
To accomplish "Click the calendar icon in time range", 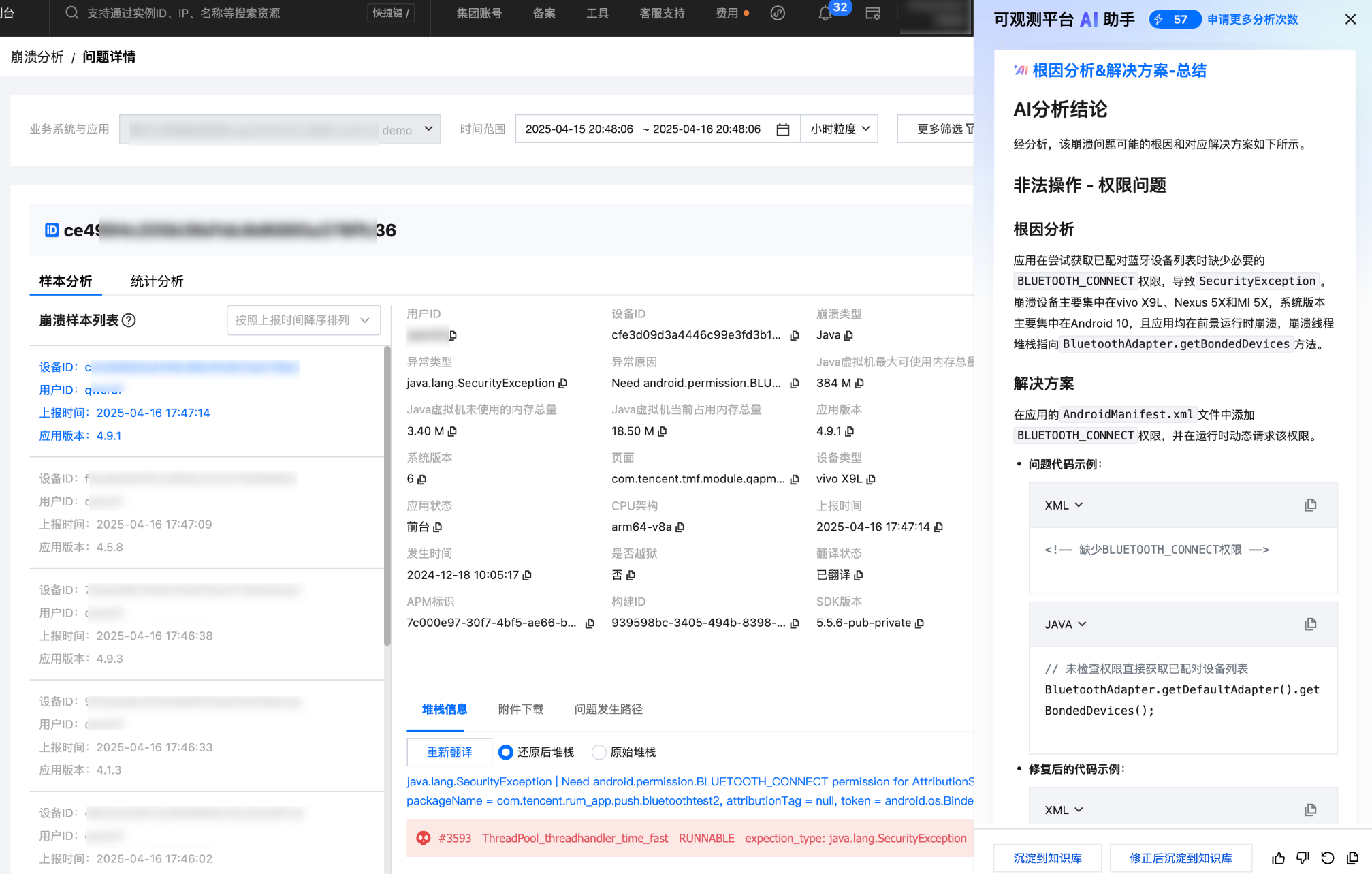I will pyautogui.click(x=783, y=129).
